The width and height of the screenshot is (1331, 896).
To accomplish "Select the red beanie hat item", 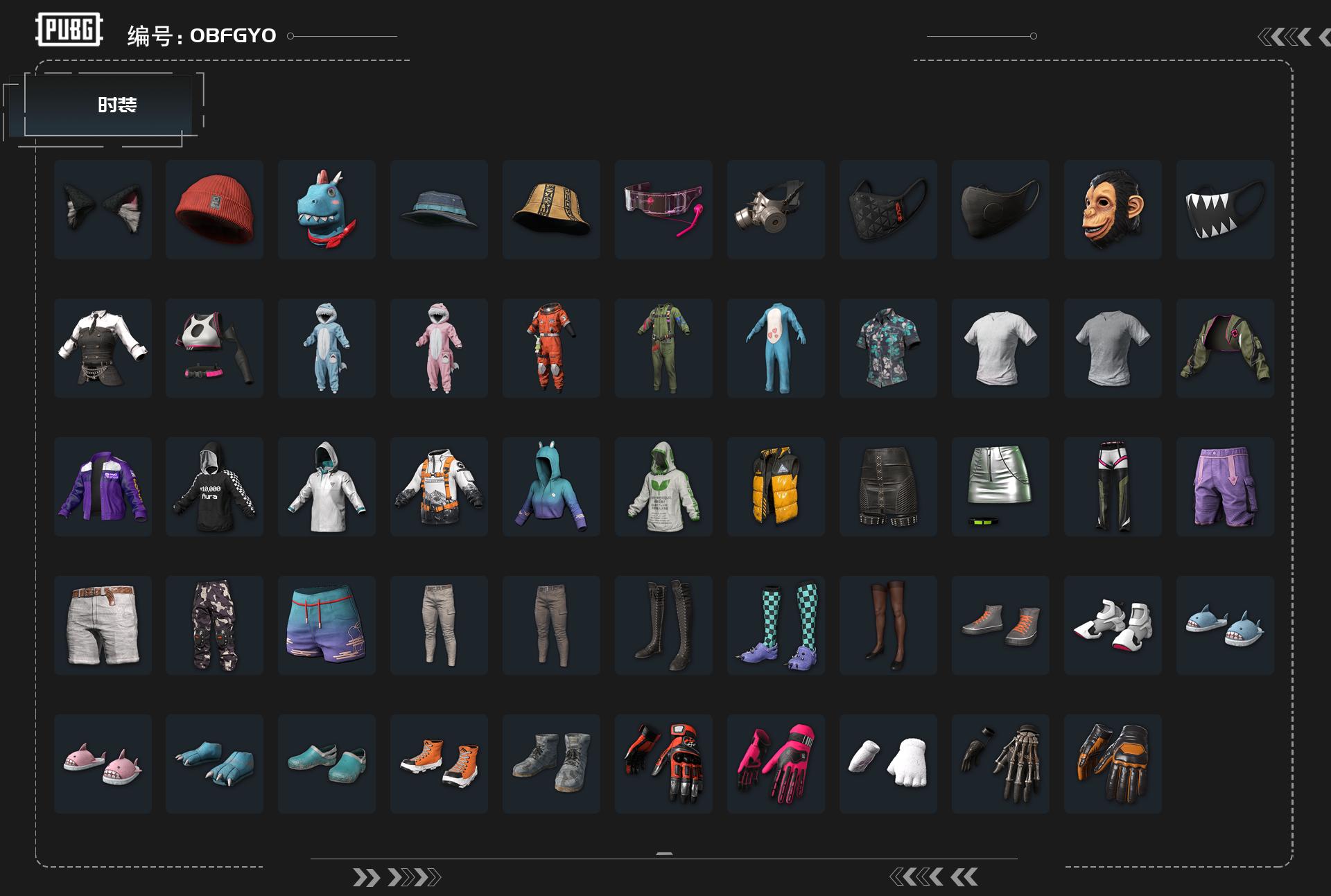I will [214, 209].
